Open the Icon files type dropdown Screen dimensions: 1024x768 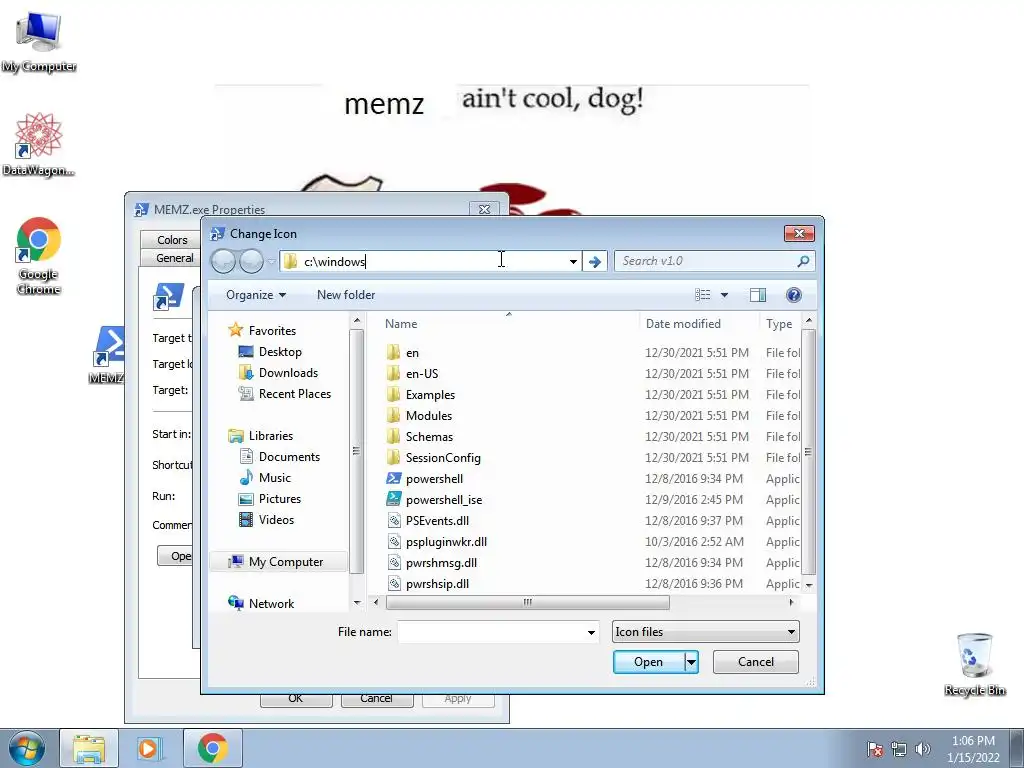pyautogui.click(x=705, y=632)
